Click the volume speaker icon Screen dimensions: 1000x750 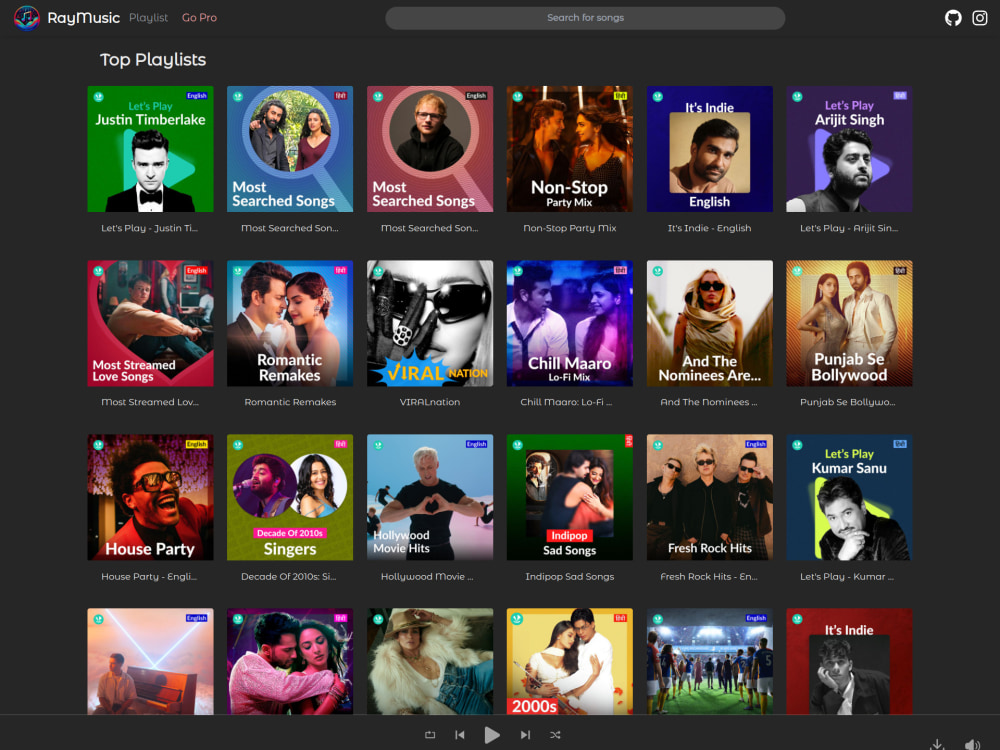(x=972, y=744)
